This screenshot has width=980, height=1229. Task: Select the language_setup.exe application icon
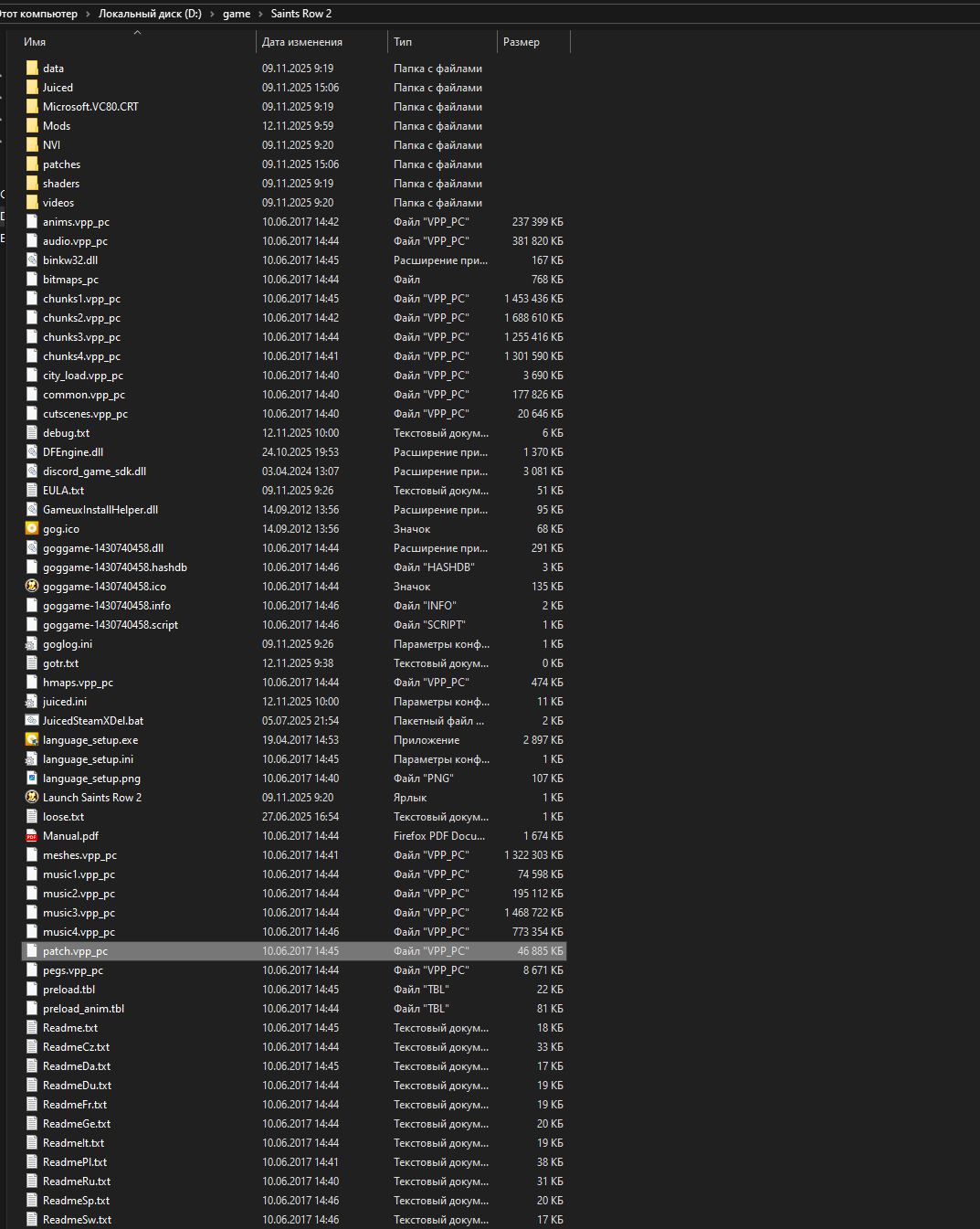[32, 740]
